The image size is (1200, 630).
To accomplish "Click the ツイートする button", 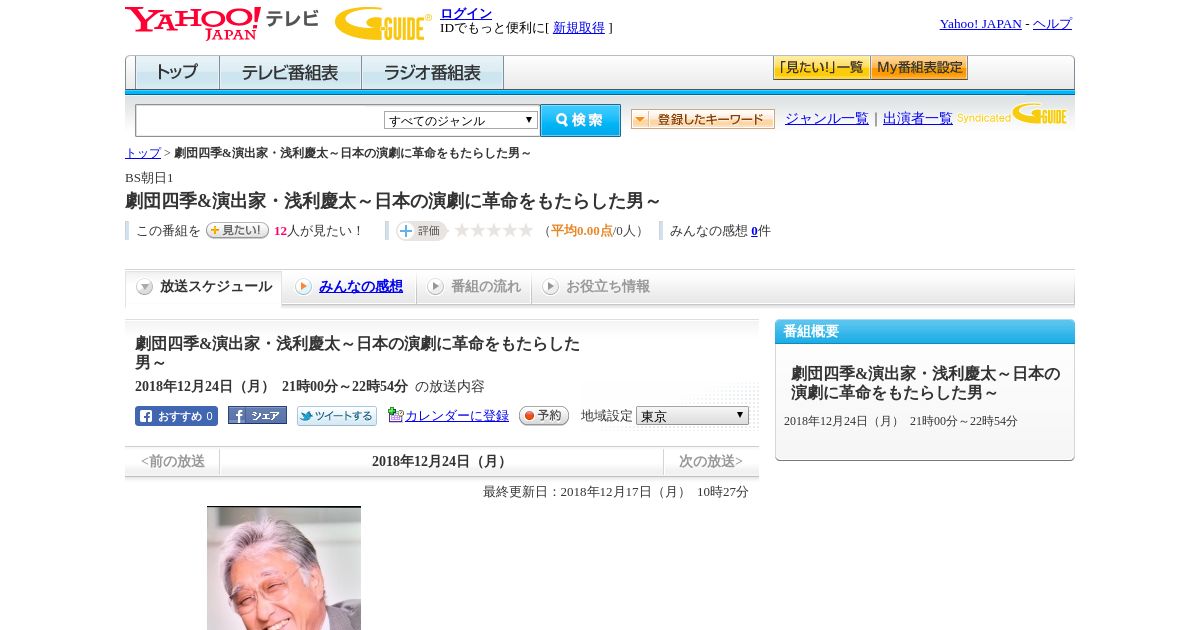I will coord(337,416).
